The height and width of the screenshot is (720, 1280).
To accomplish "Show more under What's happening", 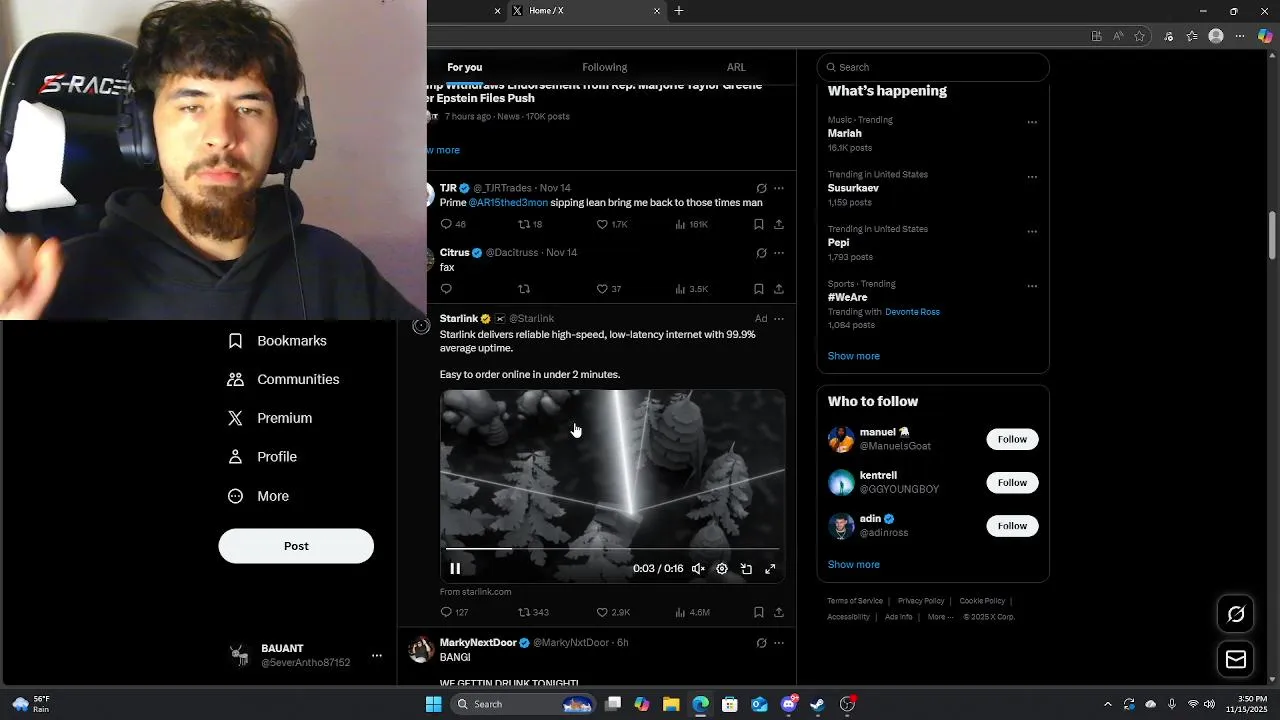I will (x=854, y=356).
